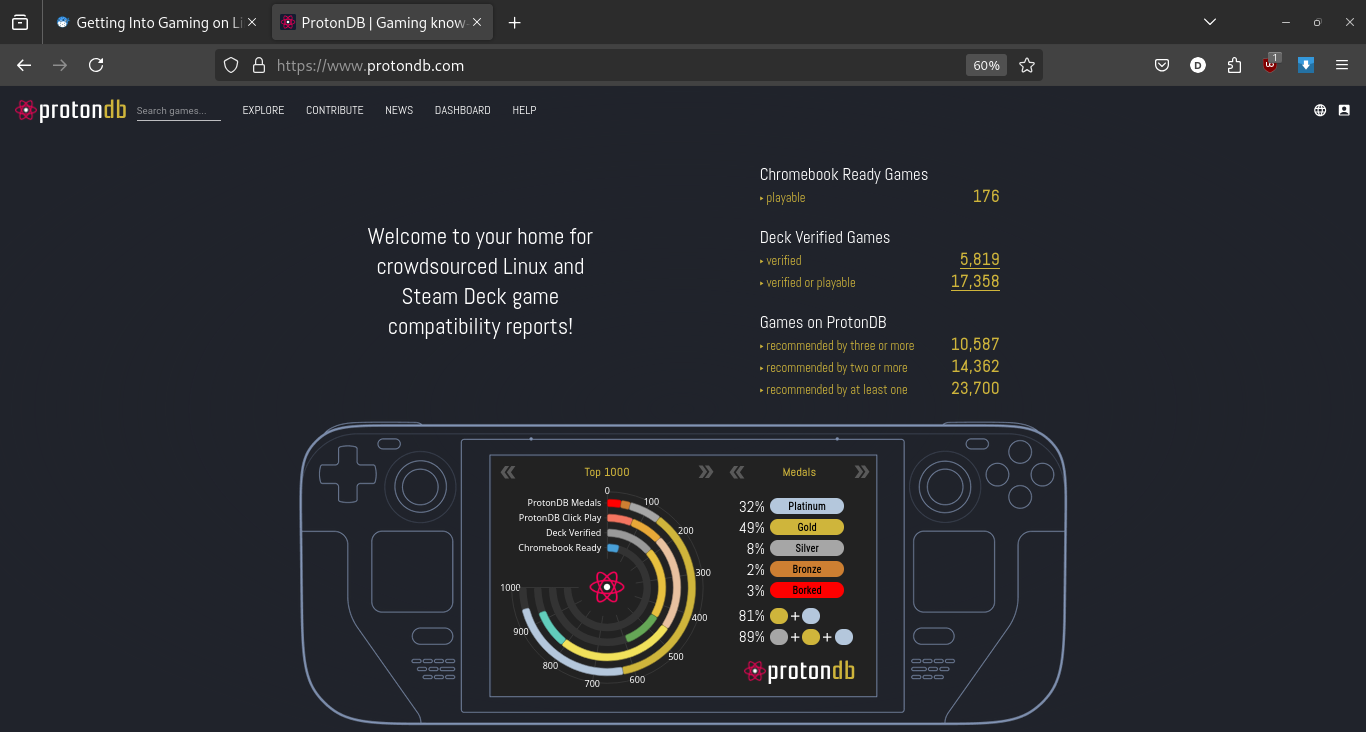Click the tracking protection shield icon
The image size is (1366, 732).
pyautogui.click(x=231, y=65)
